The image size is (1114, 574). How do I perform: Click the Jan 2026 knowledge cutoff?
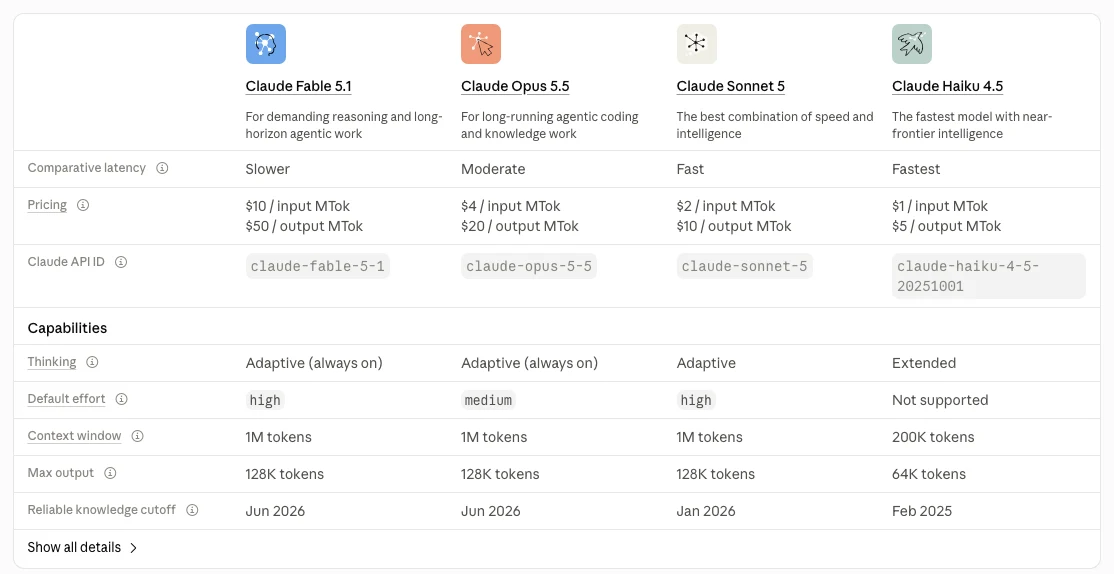pos(705,511)
